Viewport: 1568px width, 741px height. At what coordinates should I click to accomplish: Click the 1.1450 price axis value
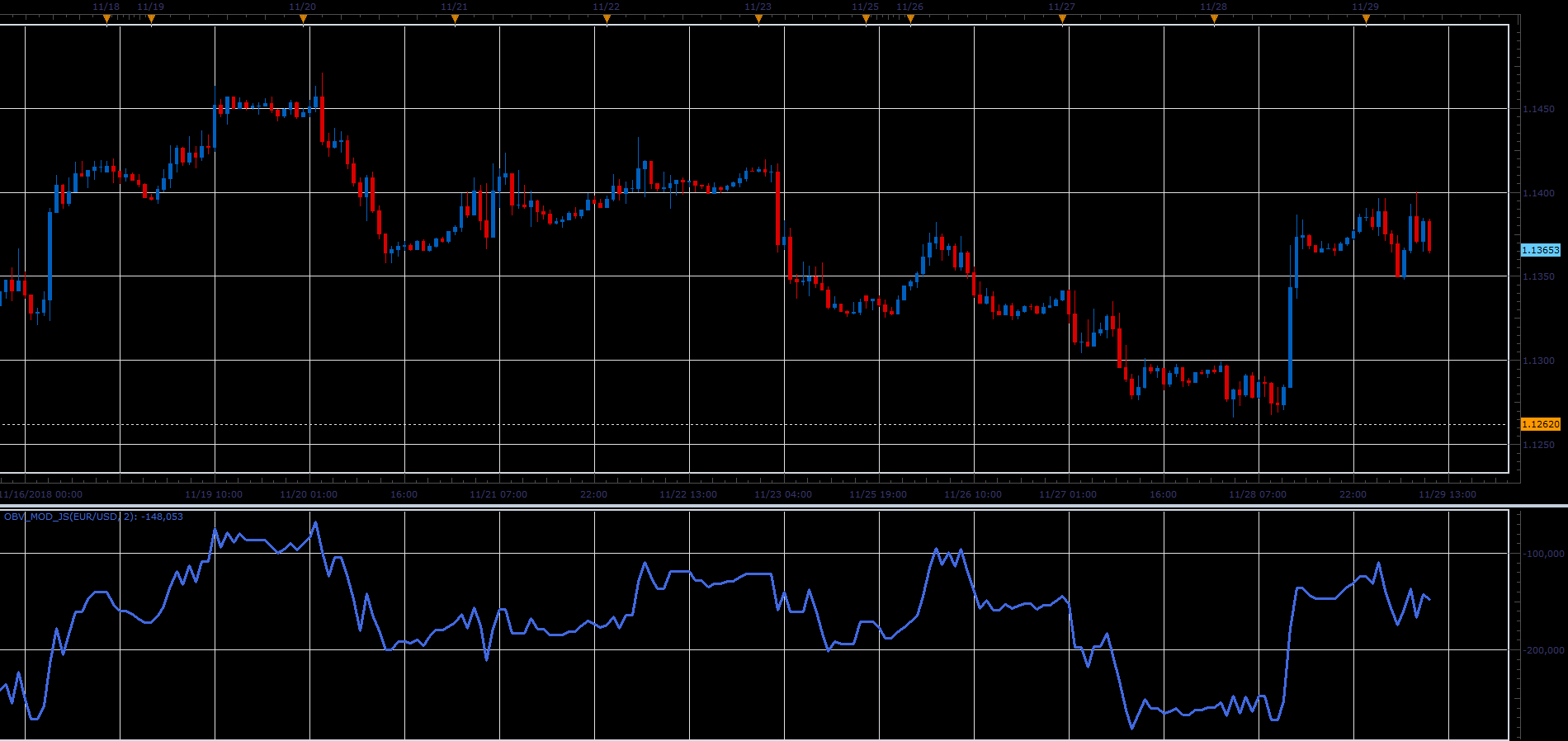[x=1538, y=109]
